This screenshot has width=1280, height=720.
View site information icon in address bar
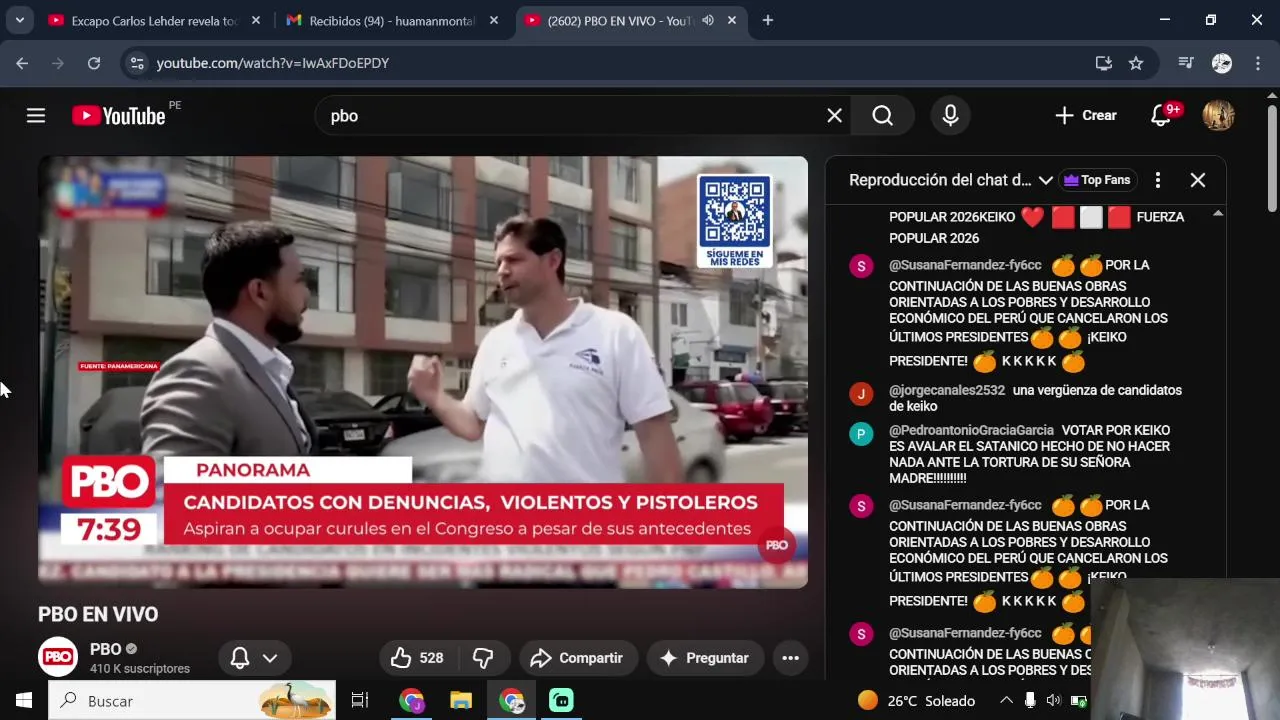coord(137,63)
